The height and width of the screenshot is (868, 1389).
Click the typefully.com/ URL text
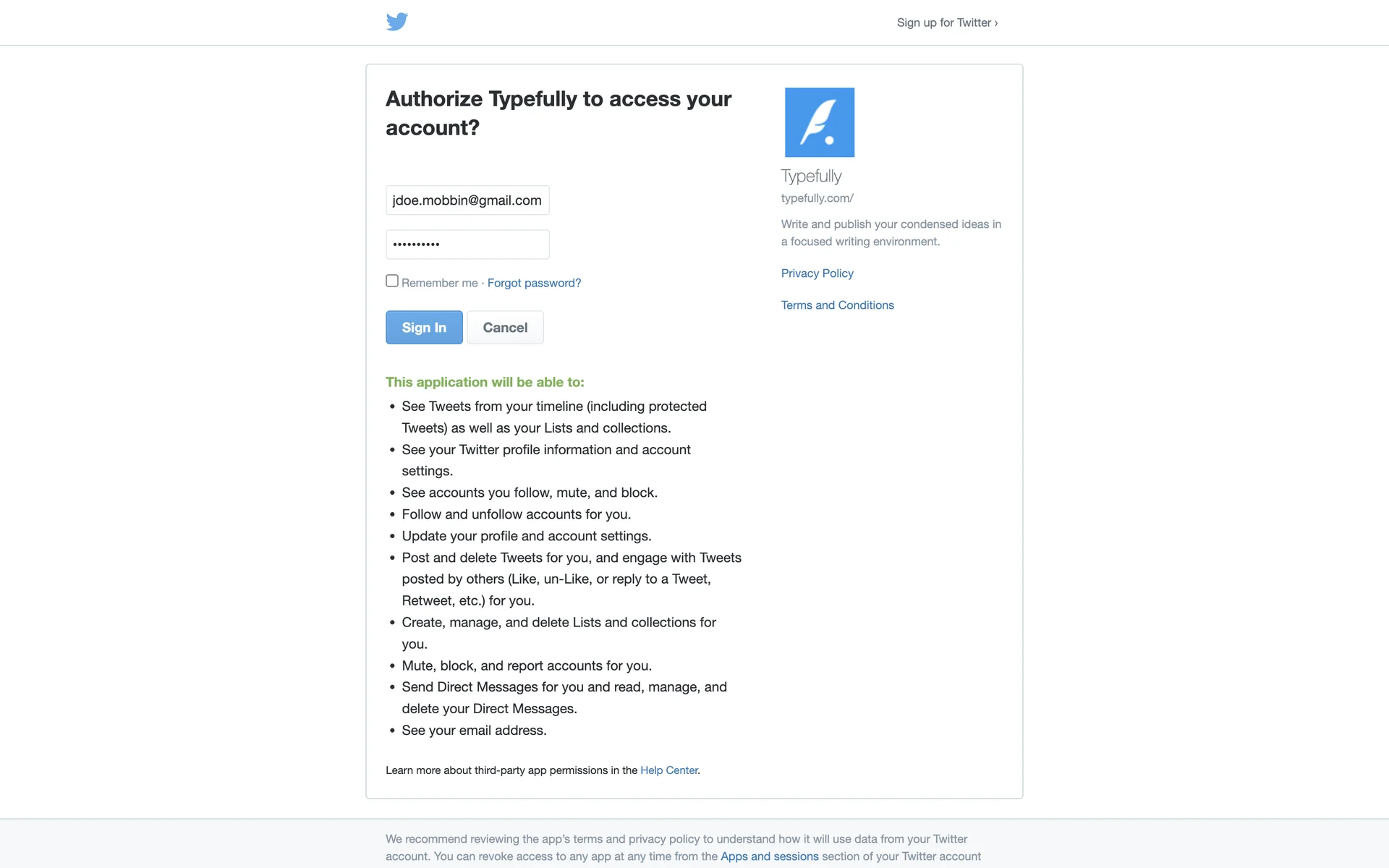(817, 198)
